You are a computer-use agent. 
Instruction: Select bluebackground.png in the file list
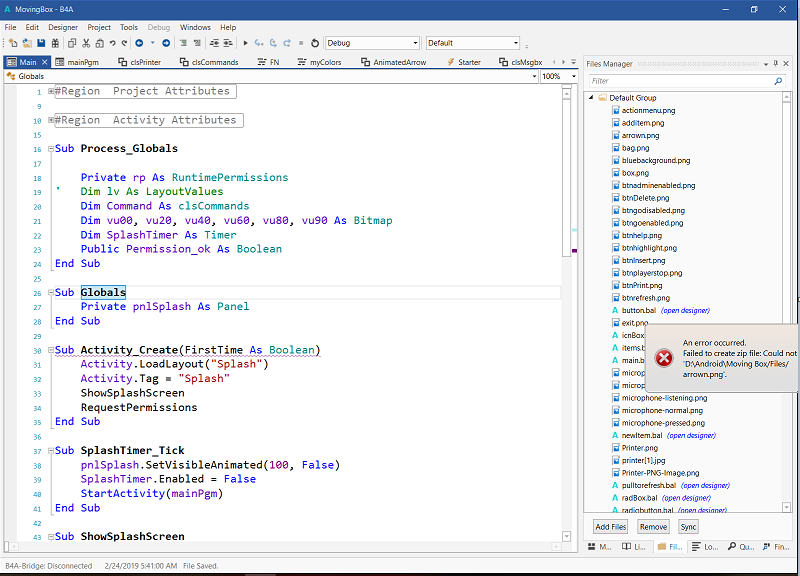656,161
